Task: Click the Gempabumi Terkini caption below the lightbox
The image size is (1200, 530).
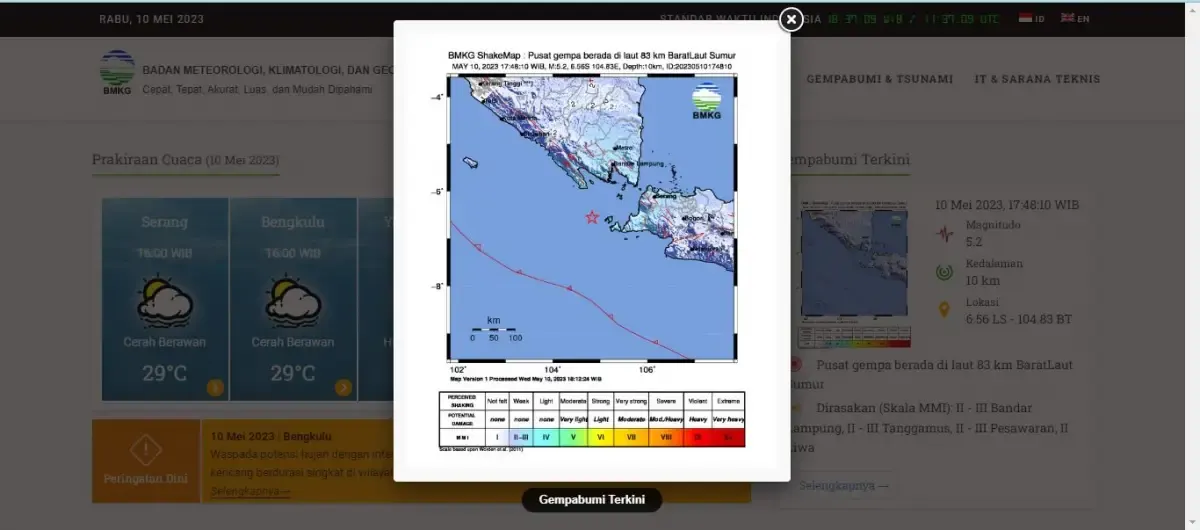Action: coord(592,500)
